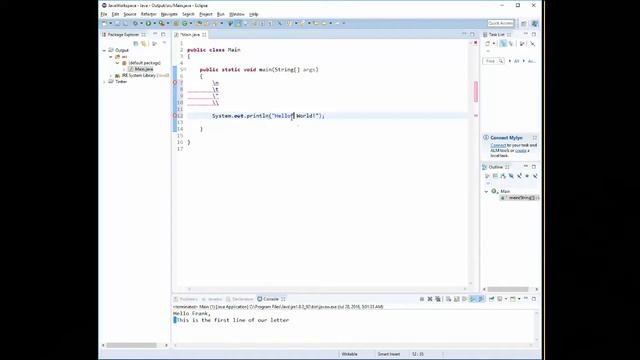Click the New file toolbar icon
Screen dimensions: 640x360
(104, 24)
